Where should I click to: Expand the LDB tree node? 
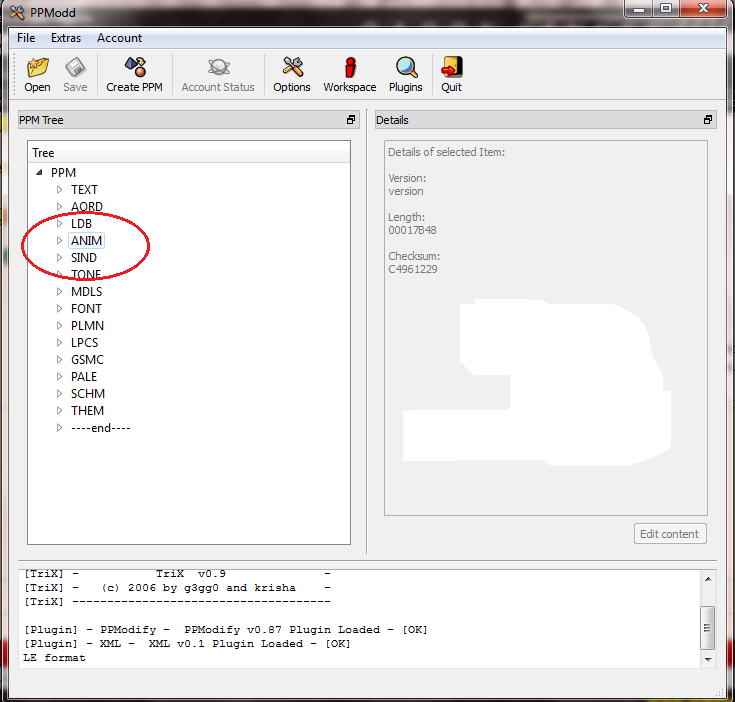tap(60, 224)
